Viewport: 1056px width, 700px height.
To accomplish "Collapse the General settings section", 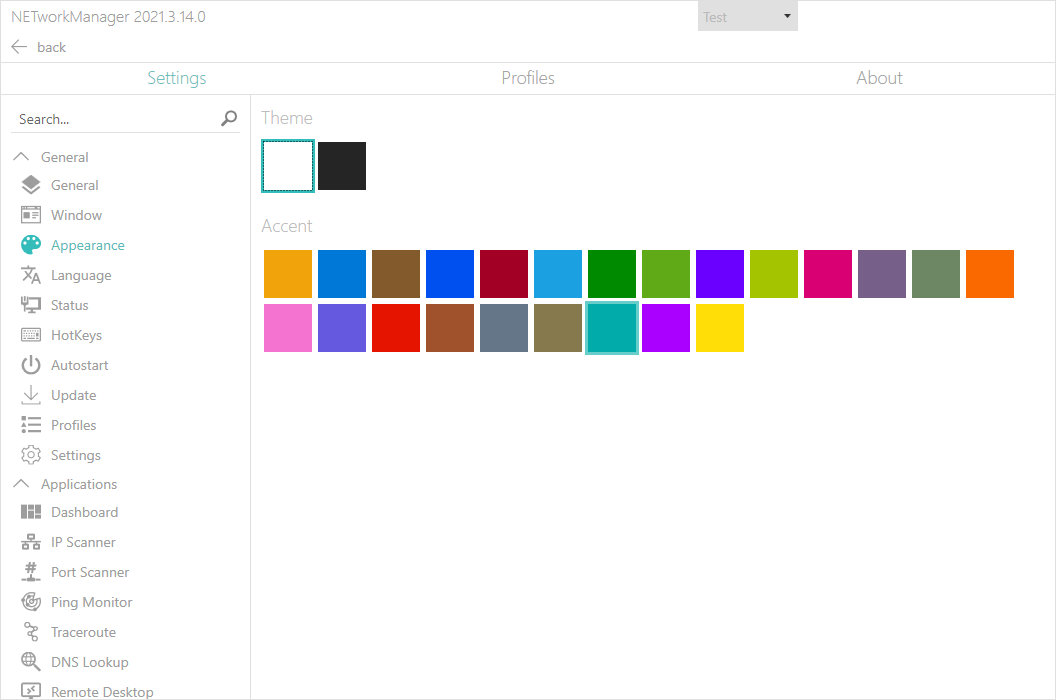I will [21, 156].
